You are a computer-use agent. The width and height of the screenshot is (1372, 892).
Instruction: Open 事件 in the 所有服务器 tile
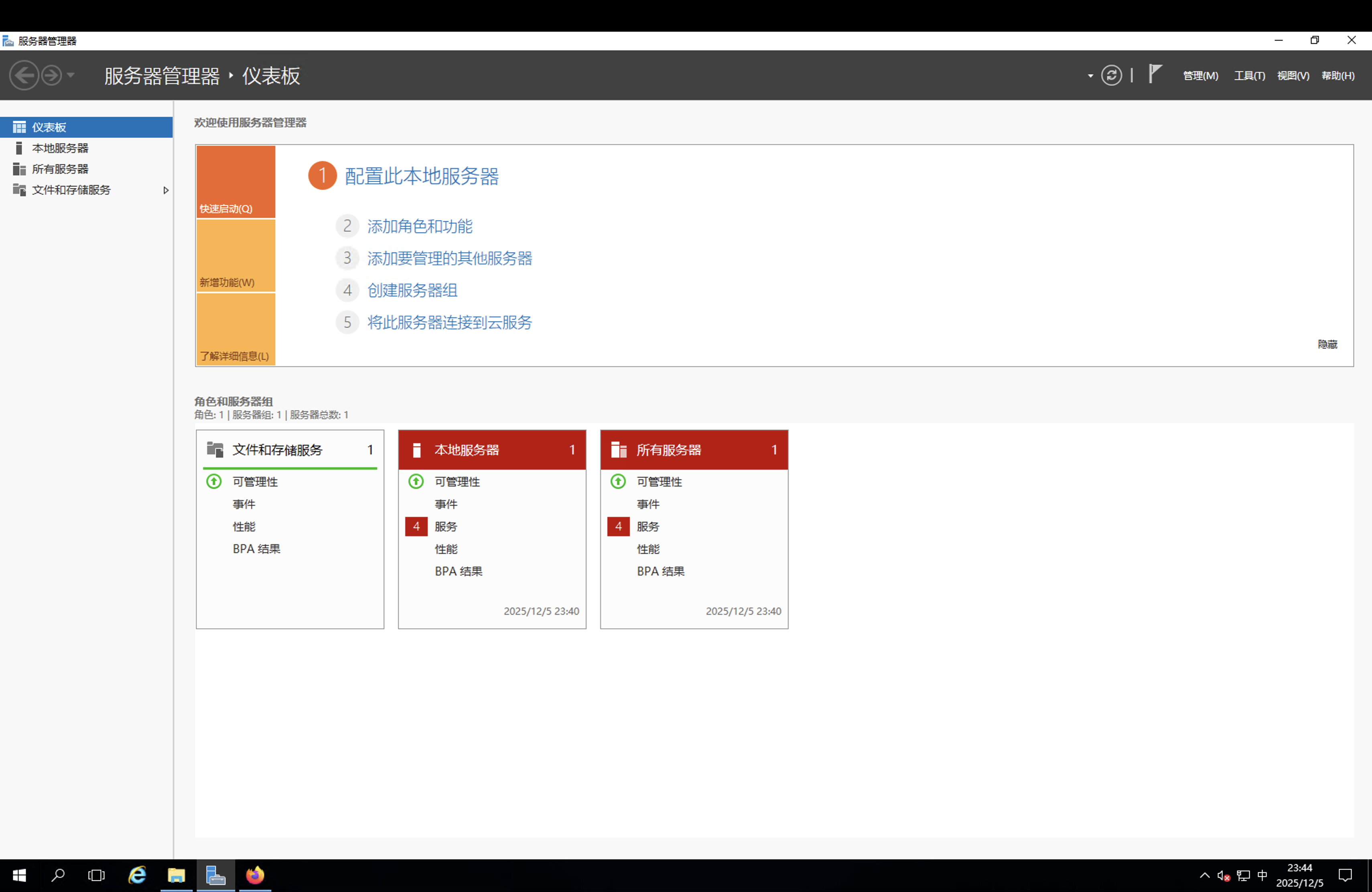[x=648, y=504]
